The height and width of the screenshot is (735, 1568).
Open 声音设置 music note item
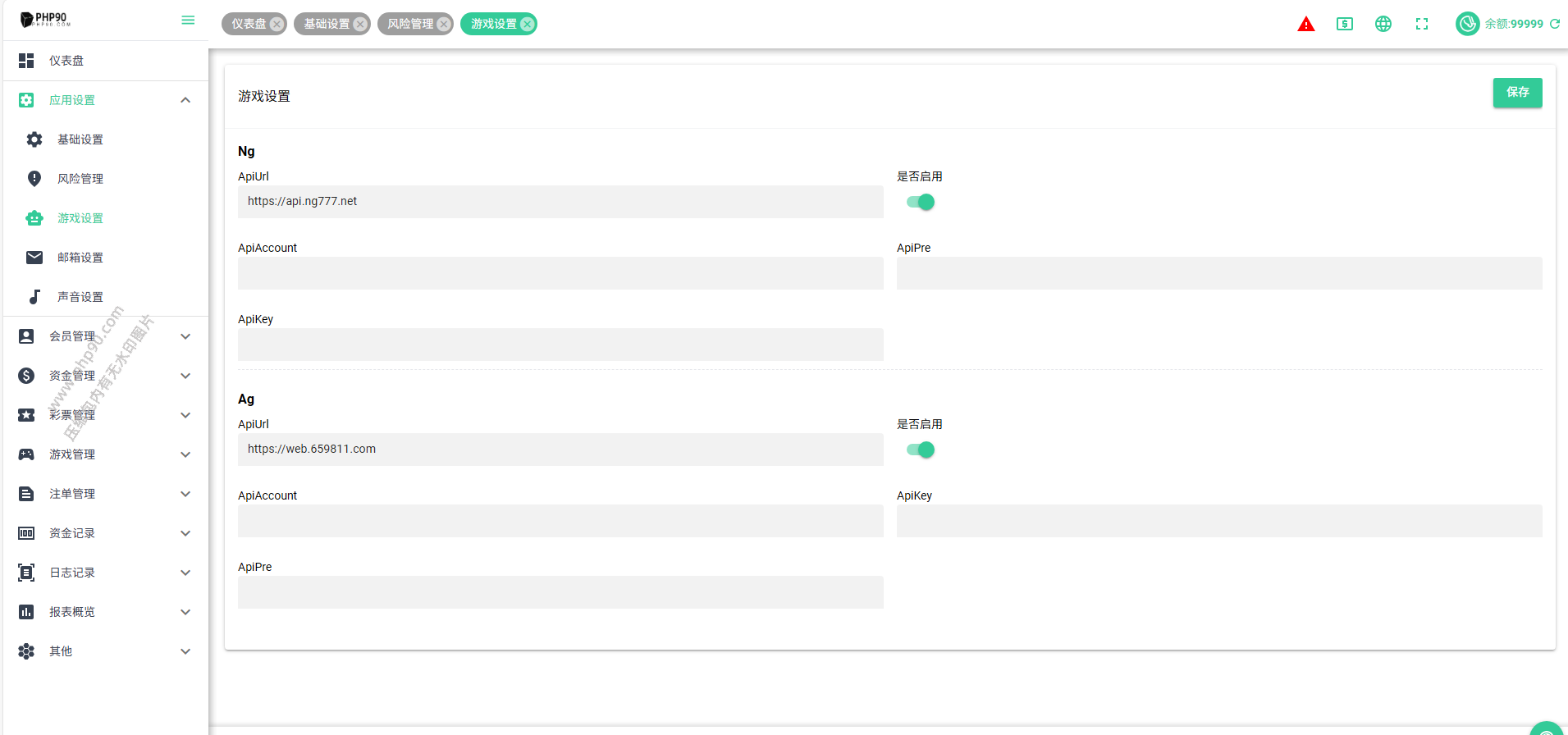(x=80, y=297)
